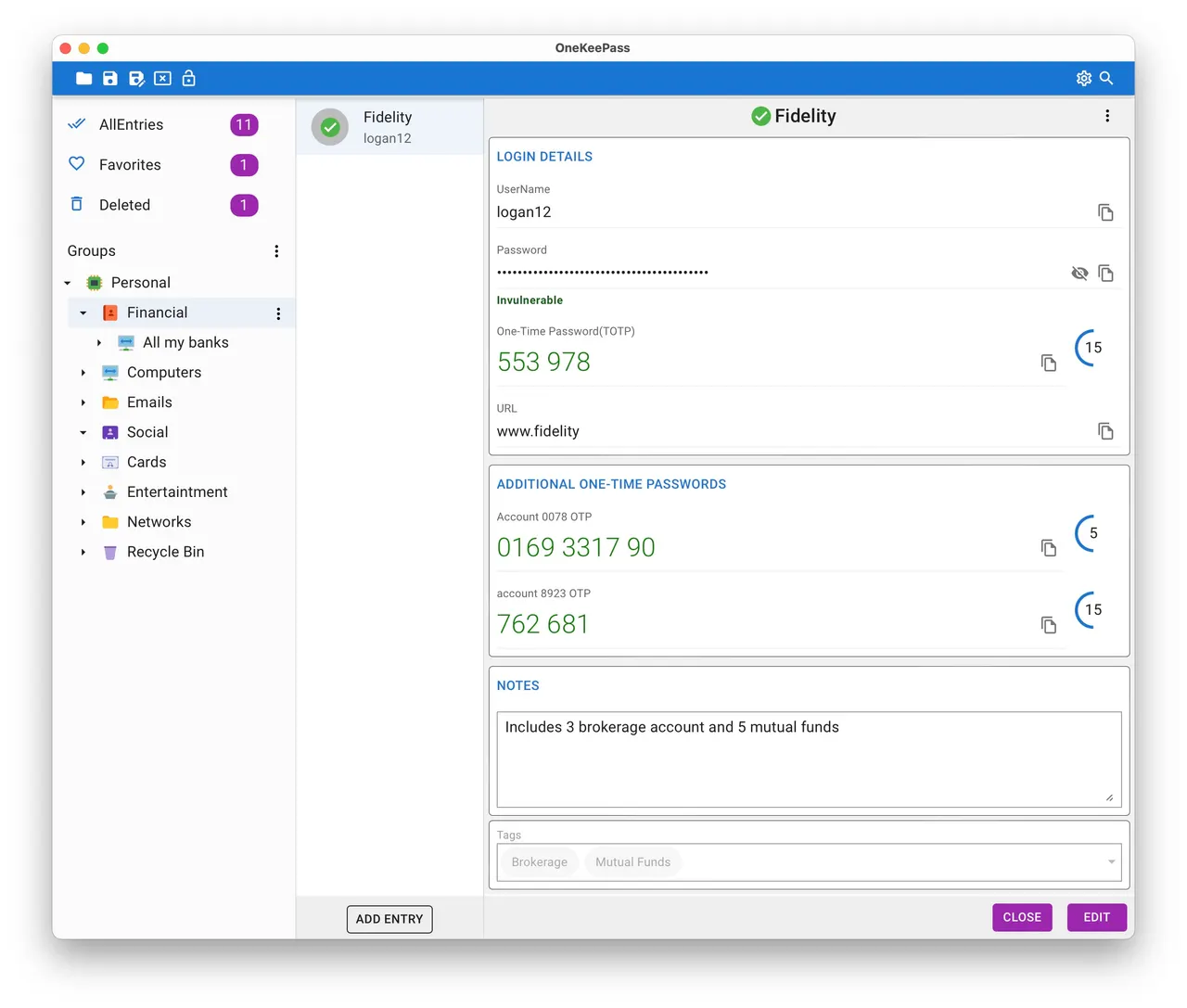1187x1008 pixels.
Task: Open search with the magnifier icon
Action: 1106,79
